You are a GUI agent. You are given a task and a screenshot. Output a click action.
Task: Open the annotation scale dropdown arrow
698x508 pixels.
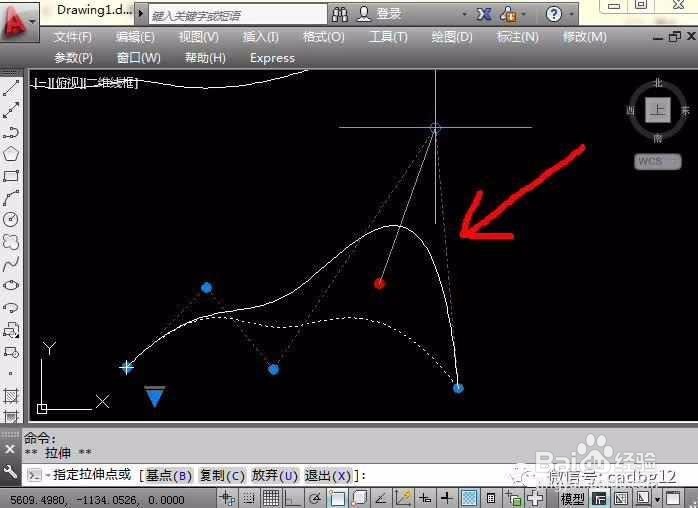(657, 500)
